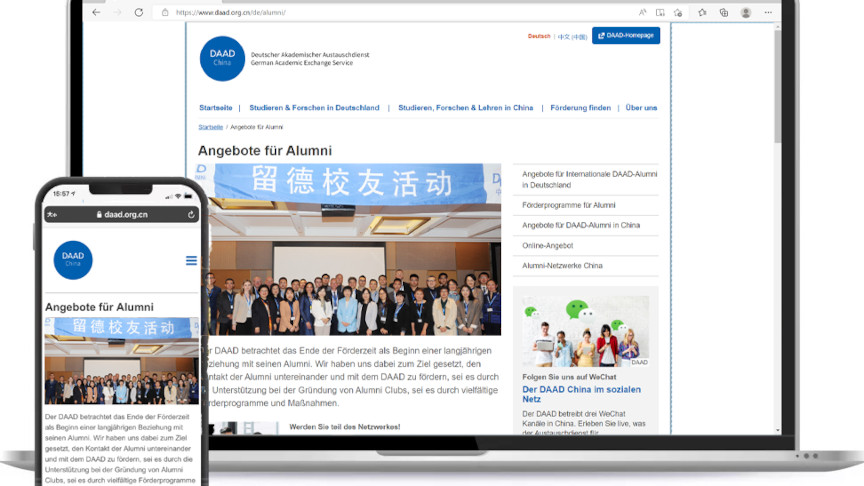The height and width of the screenshot is (486, 864).
Task: Tap the hamburger menu on phone
Action: (x=191, y=260)
